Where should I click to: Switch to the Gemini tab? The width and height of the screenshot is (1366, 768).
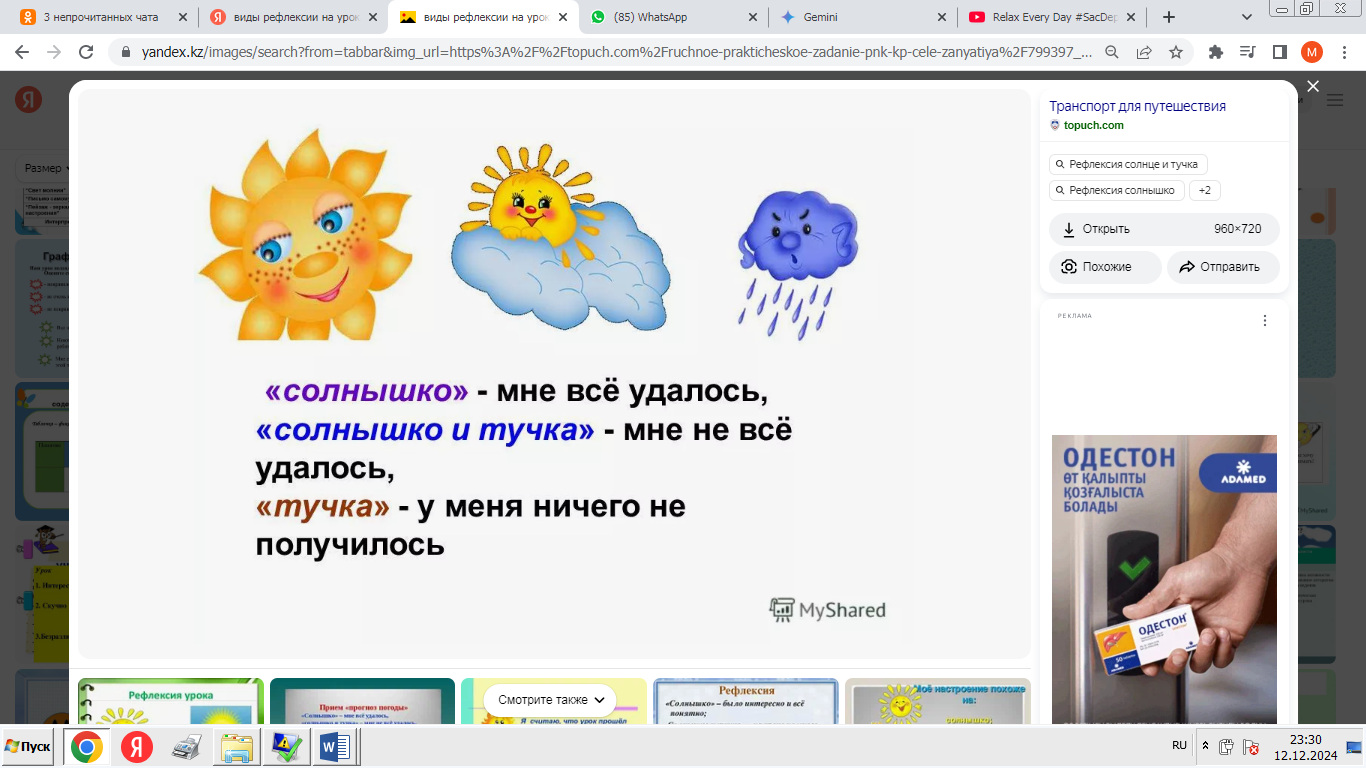(863, 17)
